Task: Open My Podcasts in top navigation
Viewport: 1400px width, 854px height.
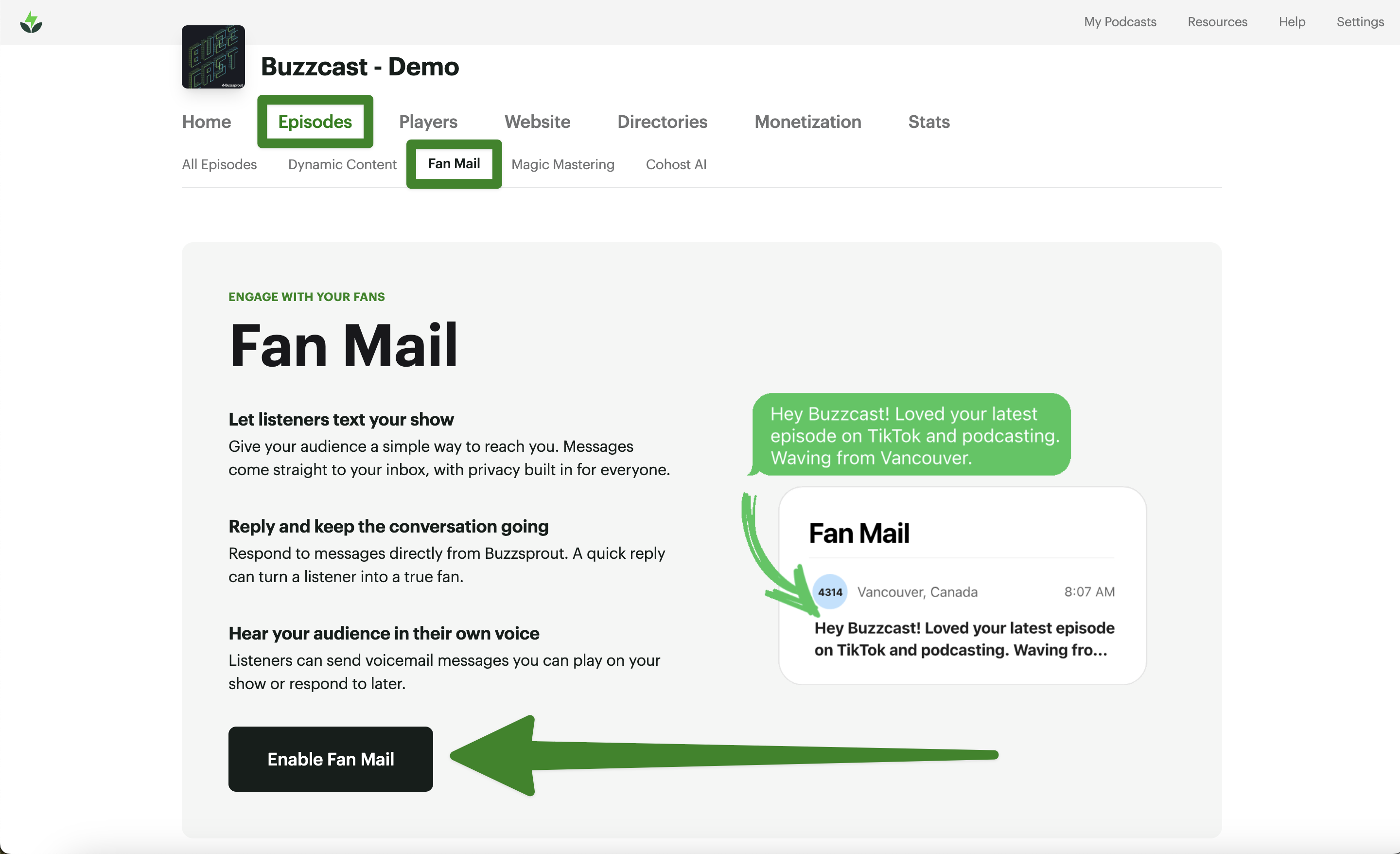Action: (x=1120, y=21)
